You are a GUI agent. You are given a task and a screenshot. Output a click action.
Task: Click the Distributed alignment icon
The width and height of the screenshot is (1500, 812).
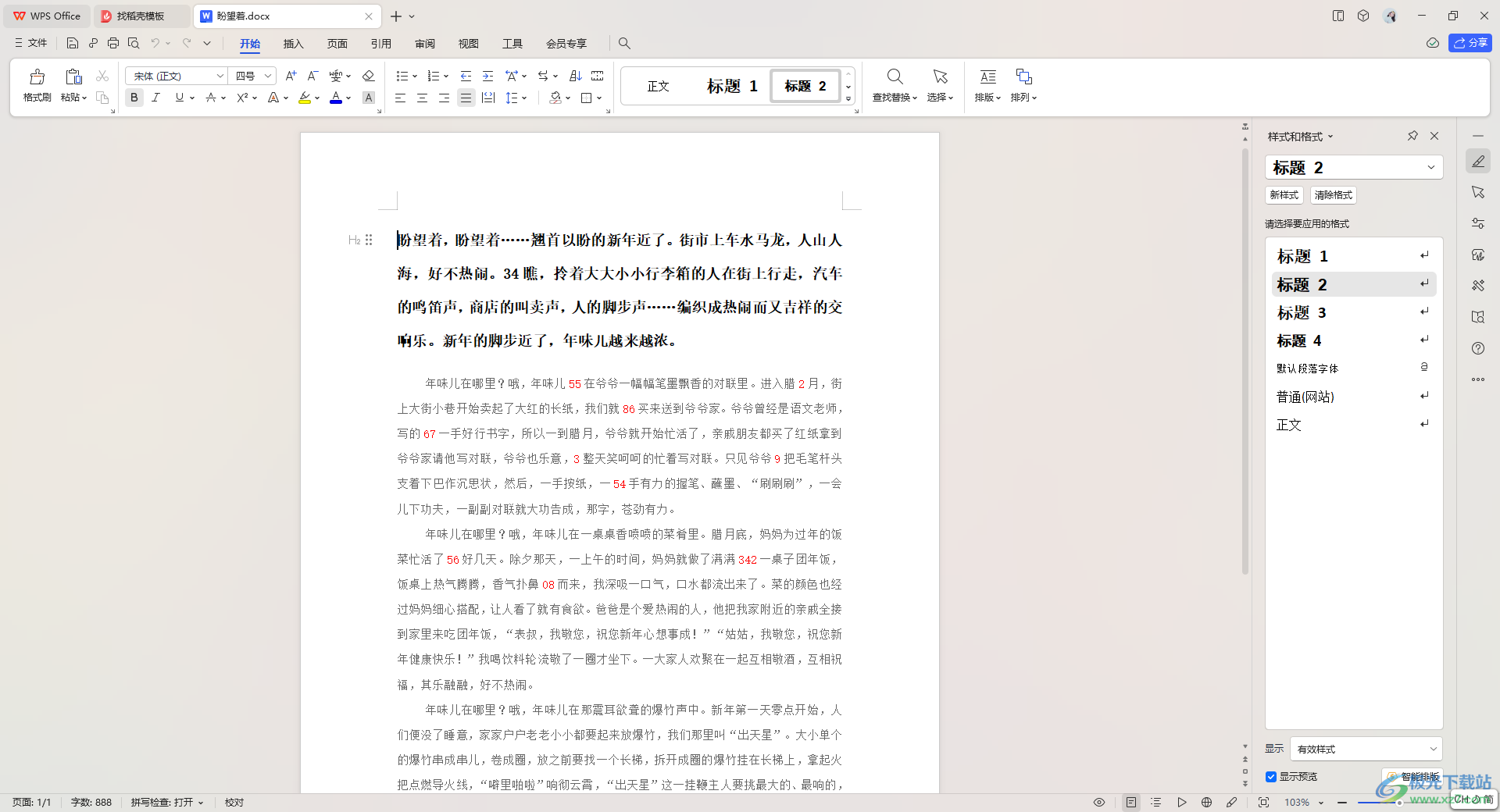point(488,98)
